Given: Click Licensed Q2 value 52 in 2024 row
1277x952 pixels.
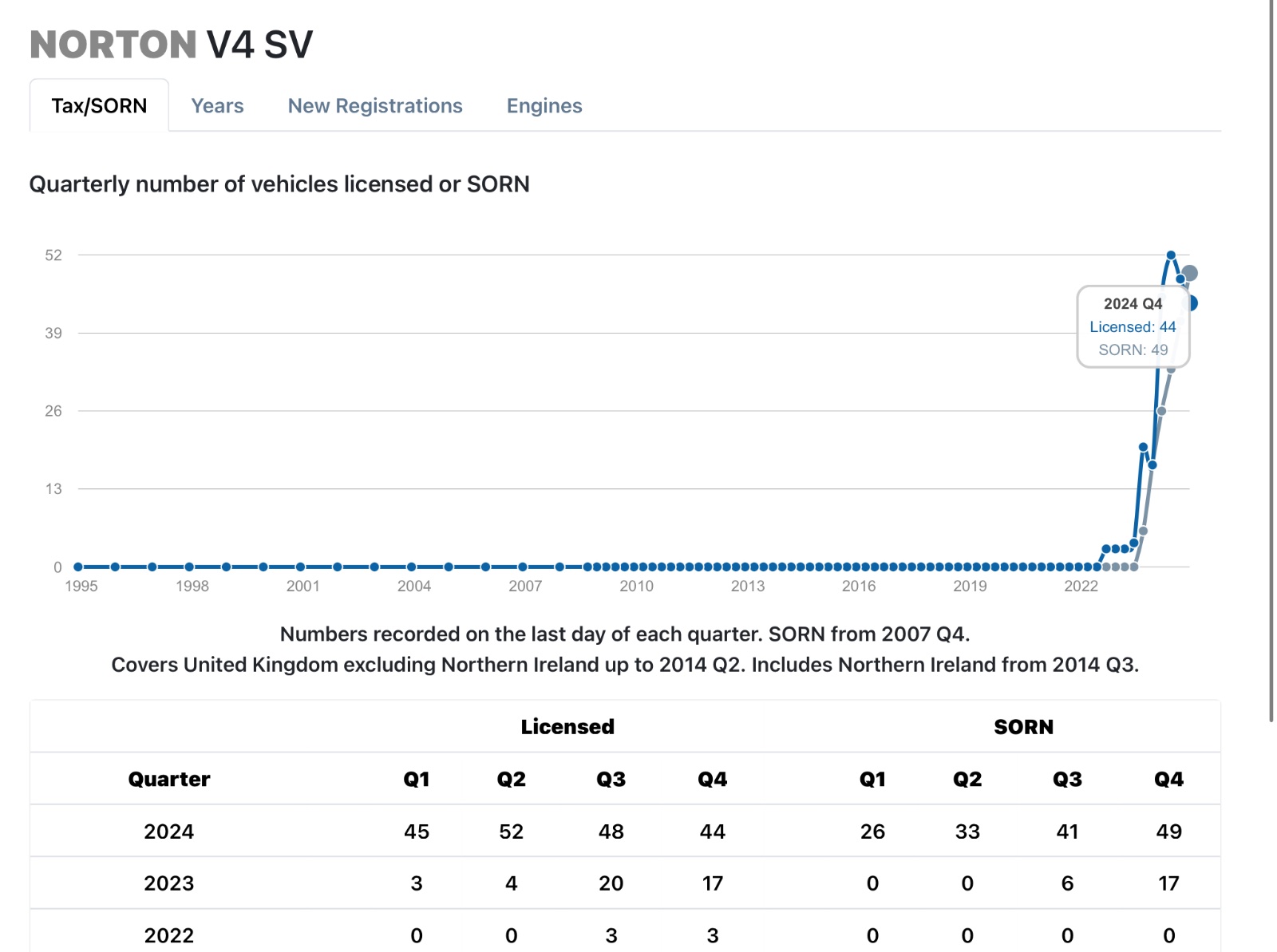Looking at the screenshot, I should click(511, 832).
